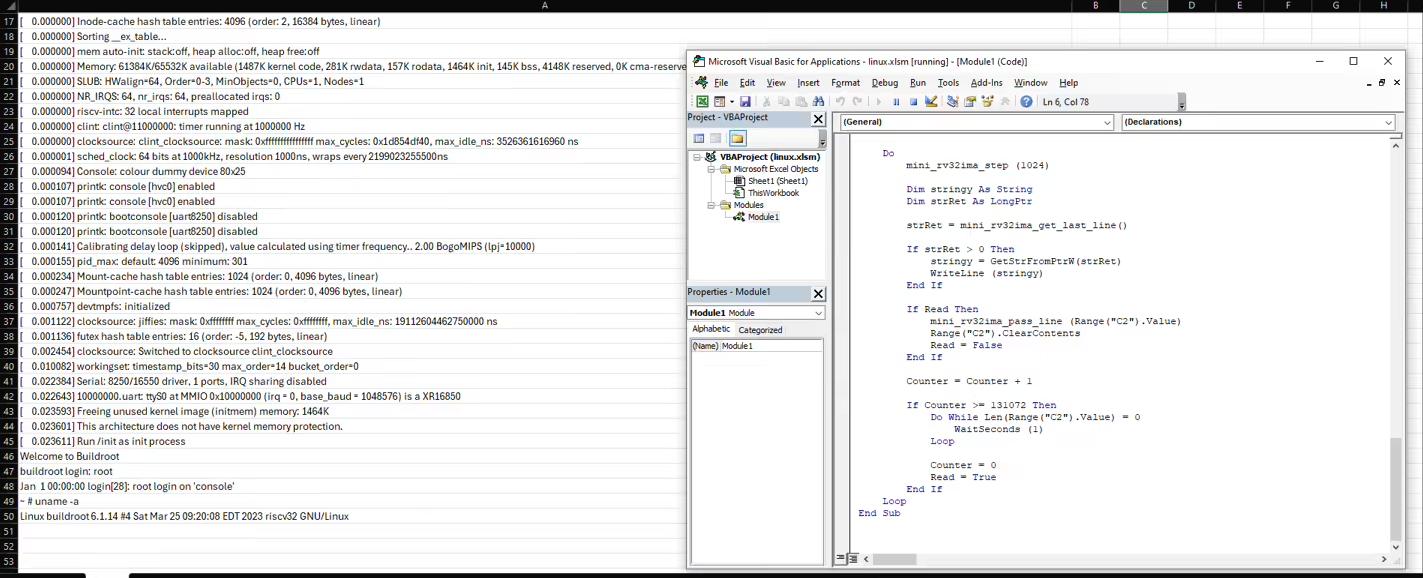The height and width of the screenshot is (578, 1423).
Task: Click the 'Welcome to Buildroot' cell in Excel
Action: [x=545, y=456]
